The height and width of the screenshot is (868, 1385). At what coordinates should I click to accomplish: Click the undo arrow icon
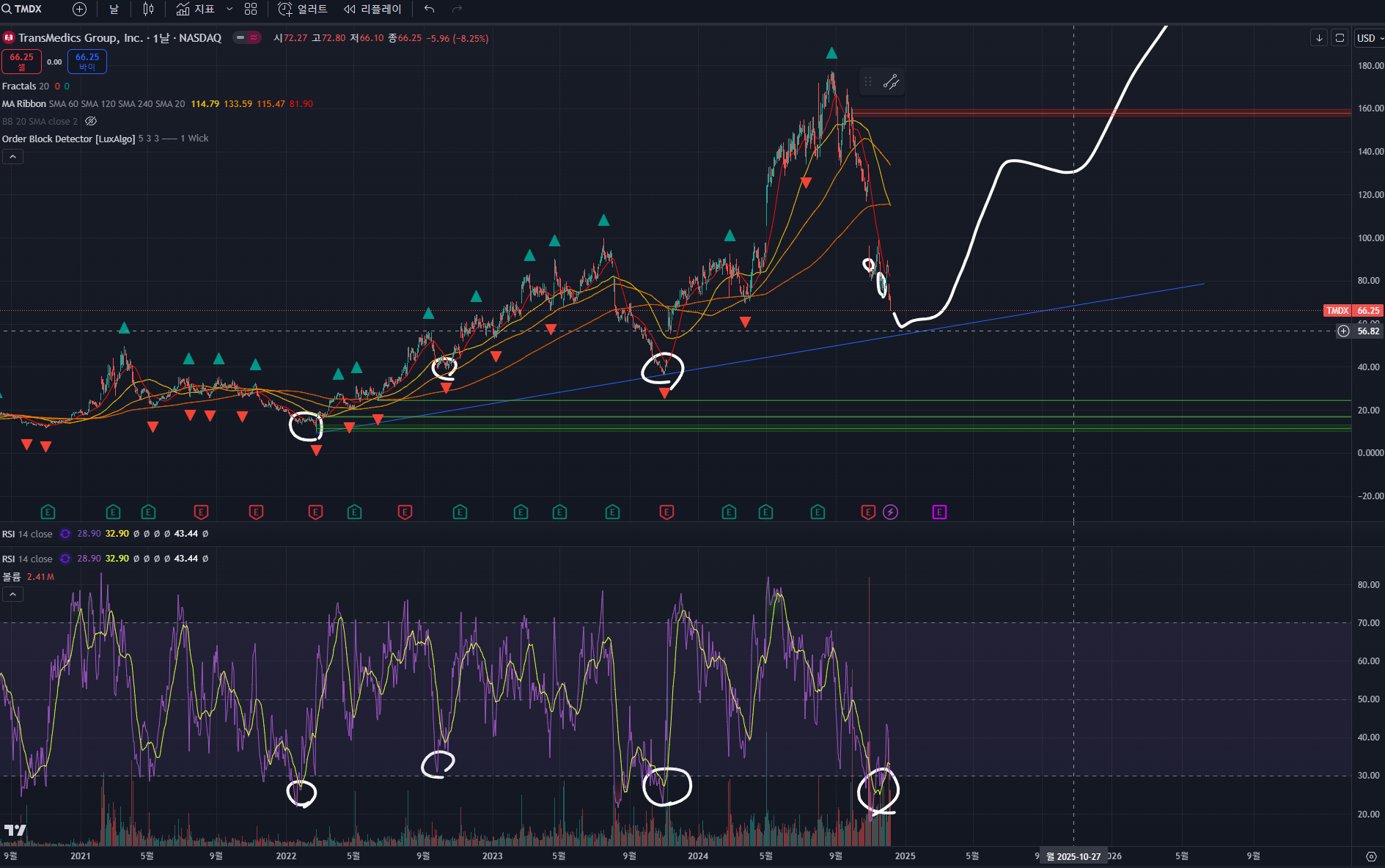click(x=430, y=9)
